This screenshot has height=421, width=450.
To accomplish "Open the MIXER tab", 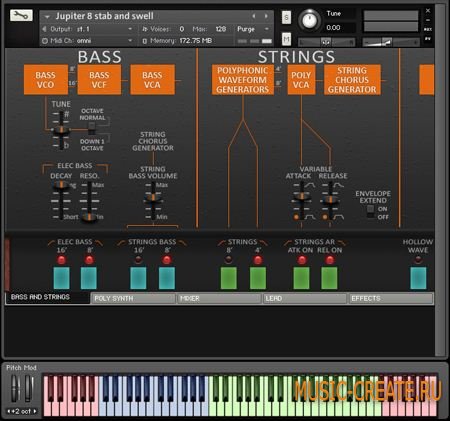I will pyautogui.click(x=219, y=298).
